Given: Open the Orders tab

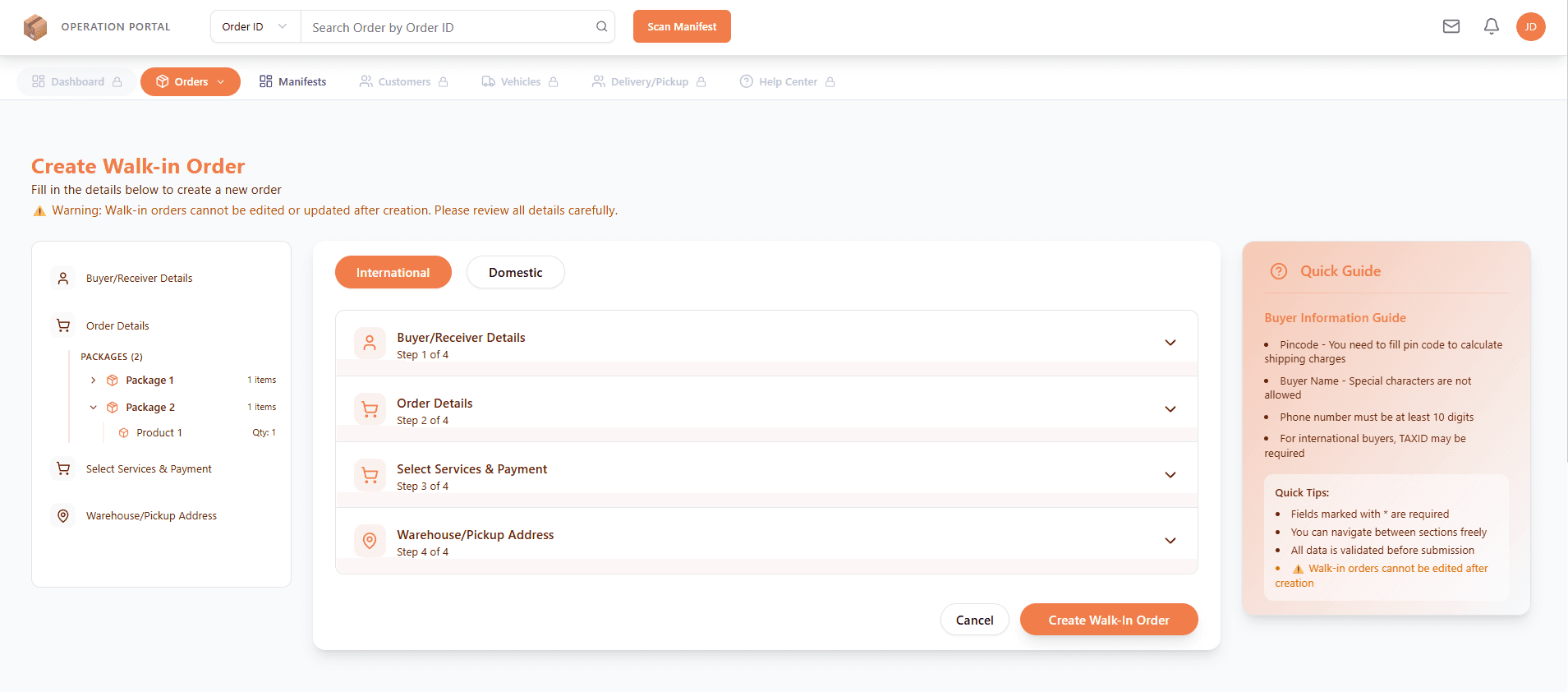Looking at the screenshot, I should pyautogui.click(x=191, y=81).
